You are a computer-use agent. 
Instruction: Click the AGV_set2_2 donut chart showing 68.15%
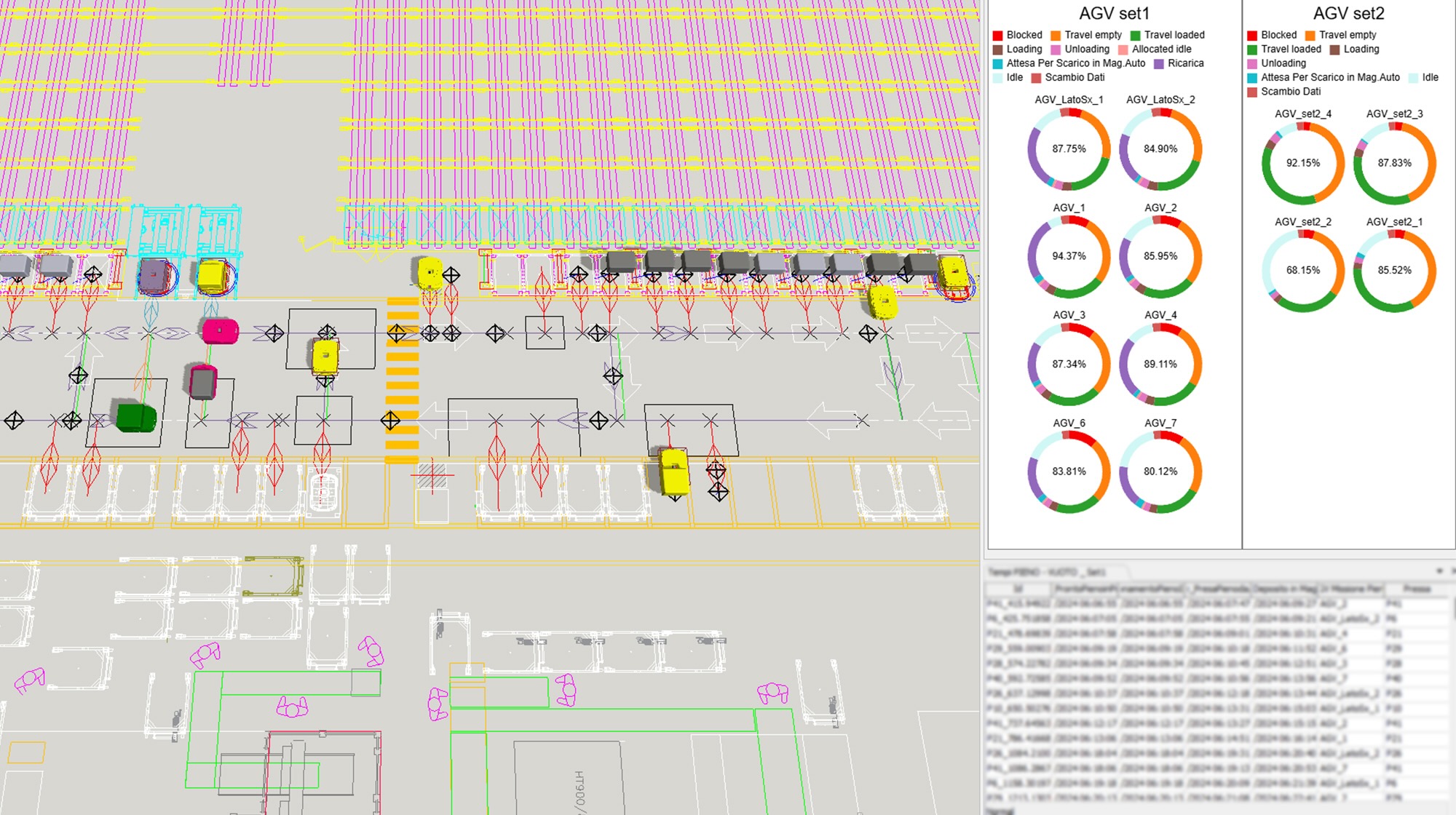pyautogui.click(x=1302, y=271)
